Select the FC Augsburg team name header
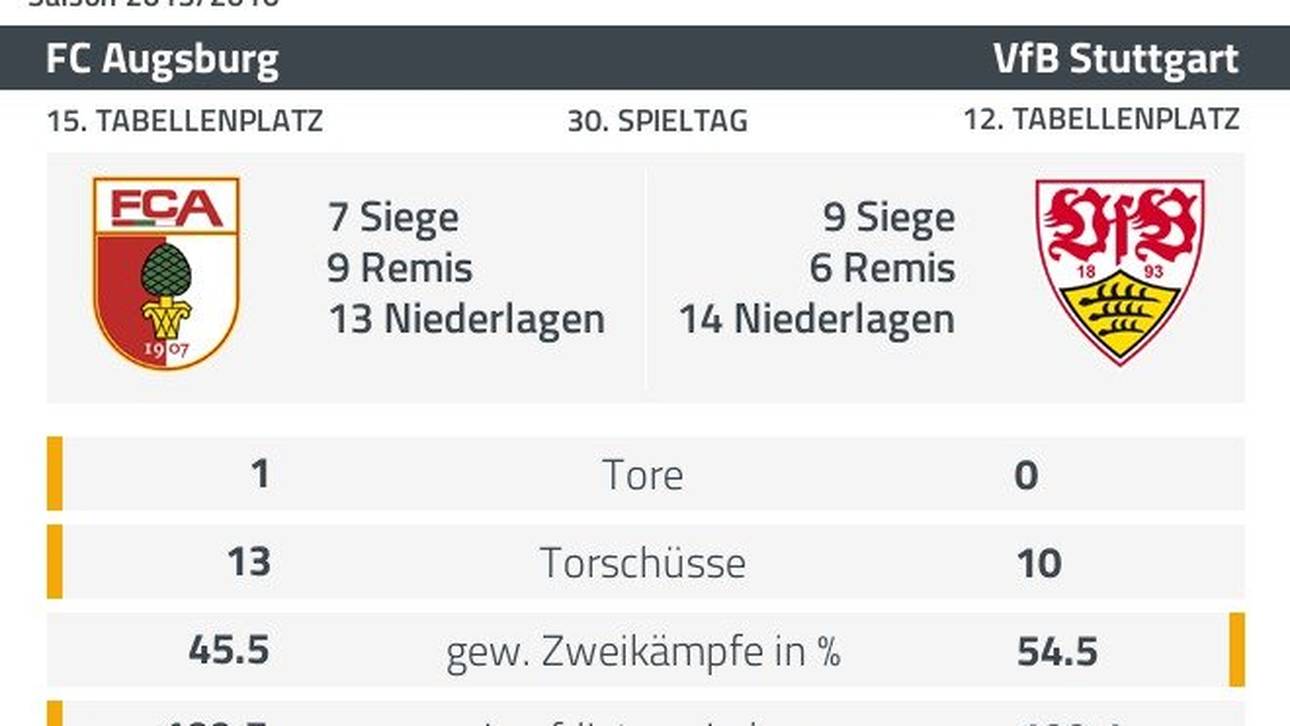The height and width of the screenshot is (726, 1290). [x=162, y=59]
